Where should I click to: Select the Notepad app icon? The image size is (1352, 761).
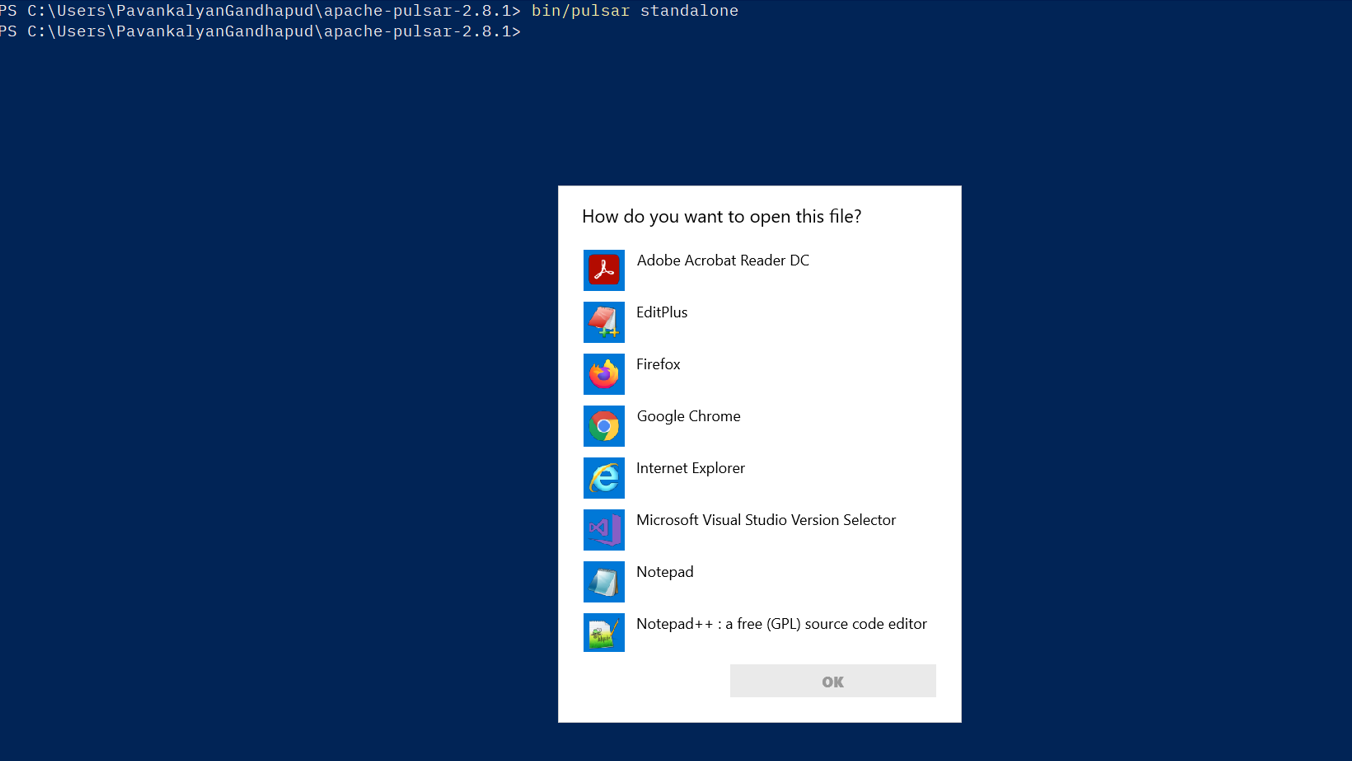click(604, 582)
